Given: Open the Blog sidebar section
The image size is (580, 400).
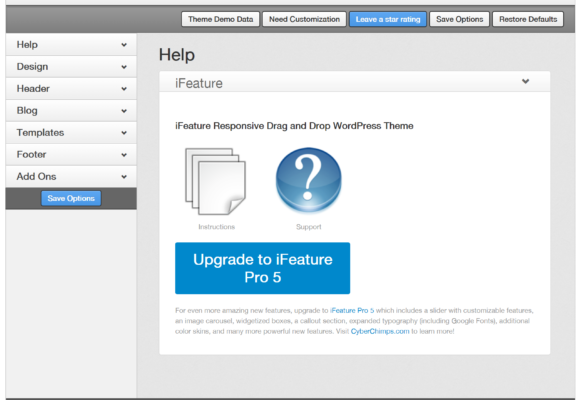Looking at the screenshot, I should tap(71, 111).
